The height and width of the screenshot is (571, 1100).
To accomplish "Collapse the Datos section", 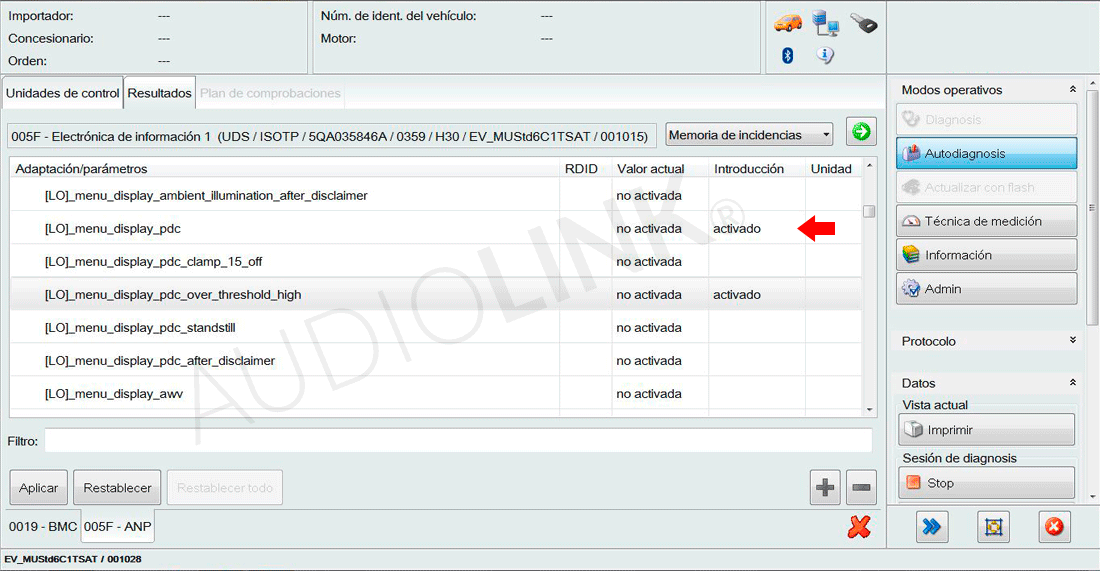I will coord(1073,383).
